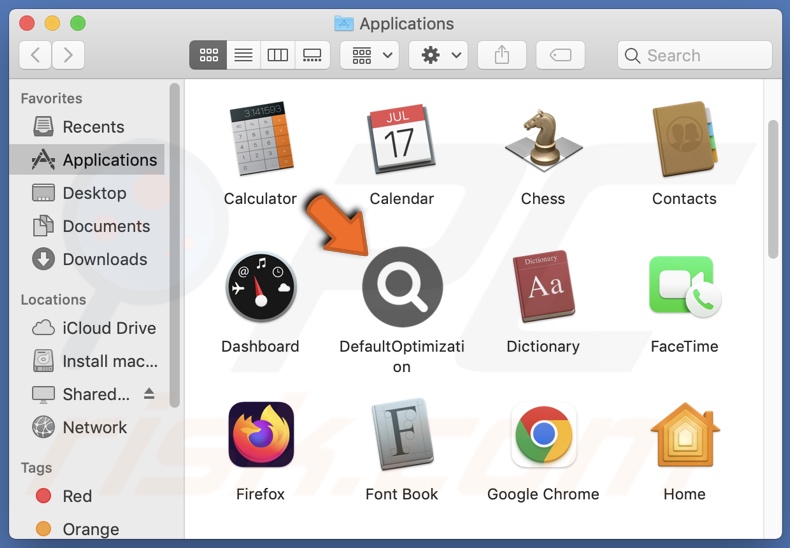Open Documents in the sidebar

pos(87,226)
